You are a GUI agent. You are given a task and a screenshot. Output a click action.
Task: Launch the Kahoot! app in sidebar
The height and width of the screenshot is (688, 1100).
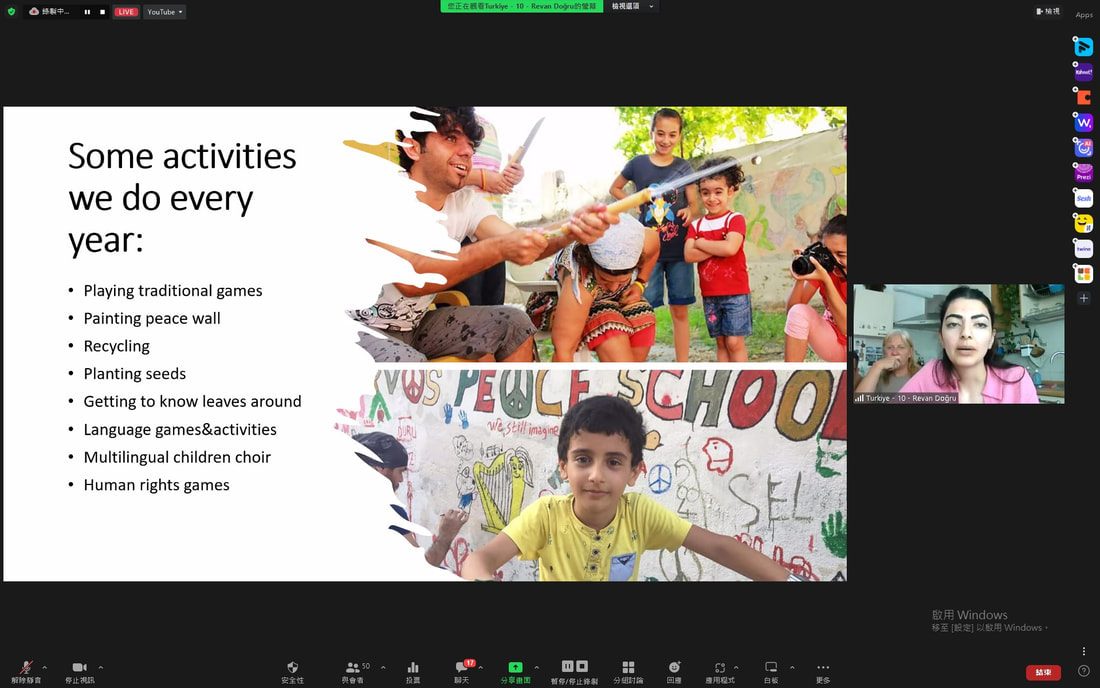tap(1083, 72)
